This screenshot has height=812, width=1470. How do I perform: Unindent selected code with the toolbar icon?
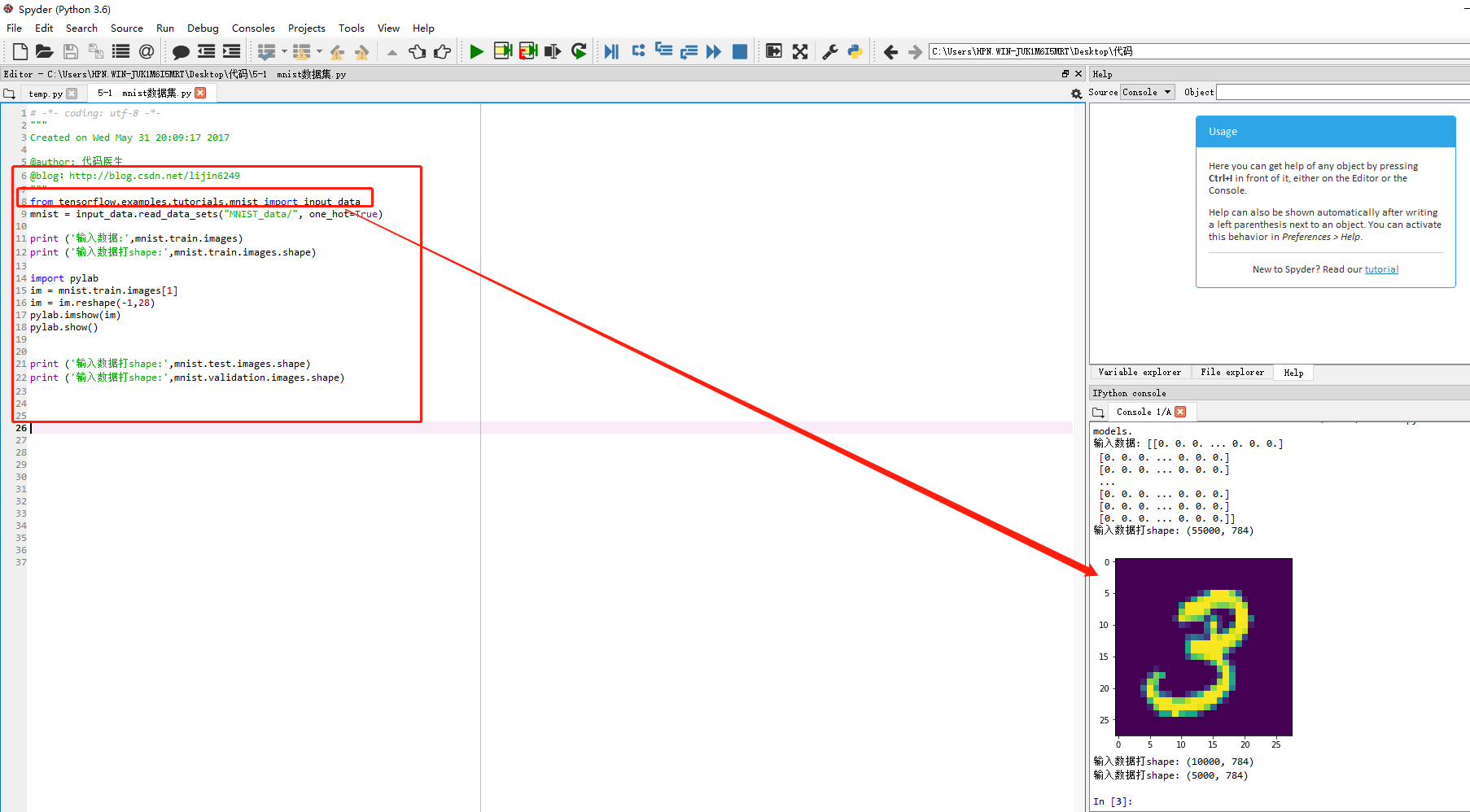click(207, 51)
